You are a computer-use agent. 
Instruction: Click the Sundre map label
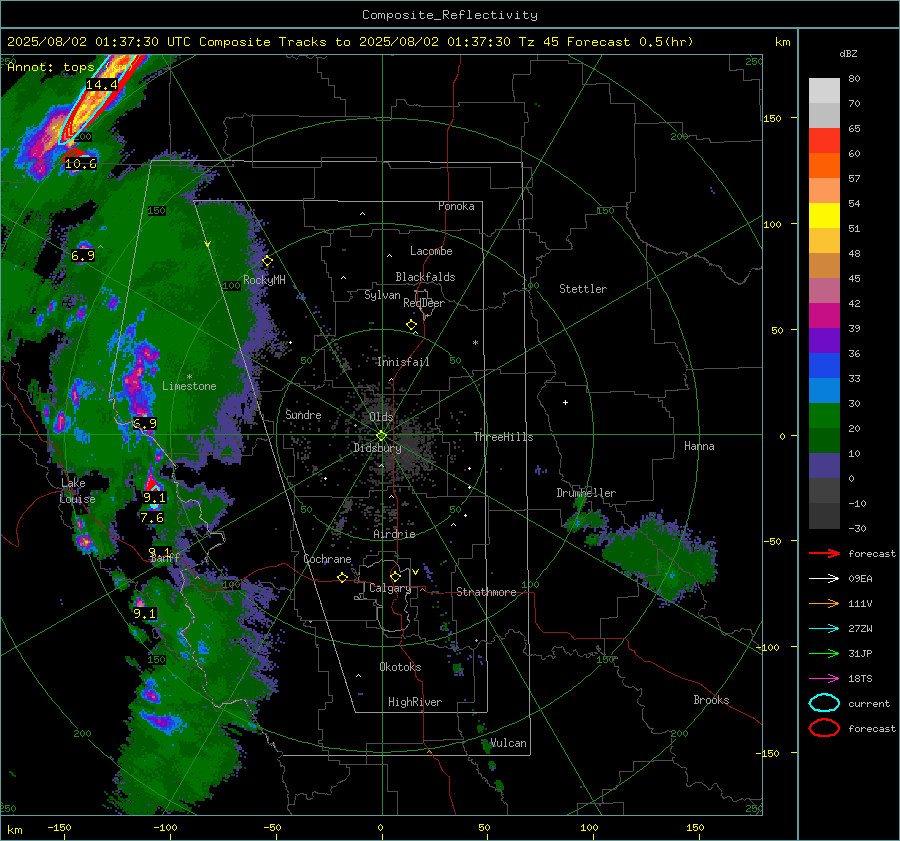coord(303,414)
